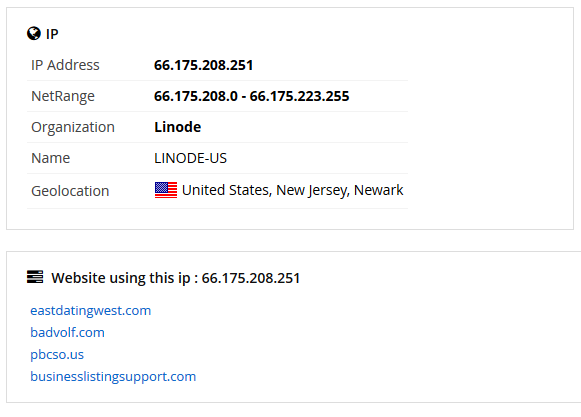Image resolution: width=581 pixels, height=417 pixels.
Task: Click the 'Website using this ip' heading
Action: click(176, 278)
